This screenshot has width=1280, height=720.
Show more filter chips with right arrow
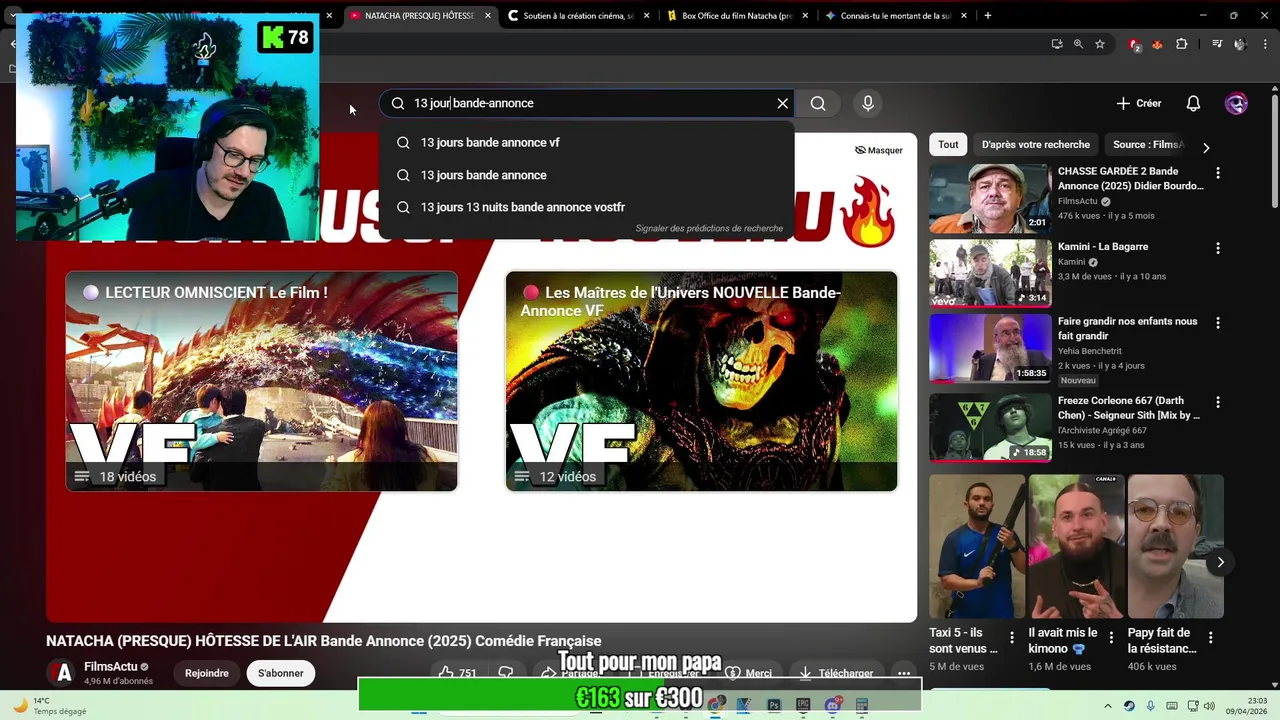(1206, 147)
